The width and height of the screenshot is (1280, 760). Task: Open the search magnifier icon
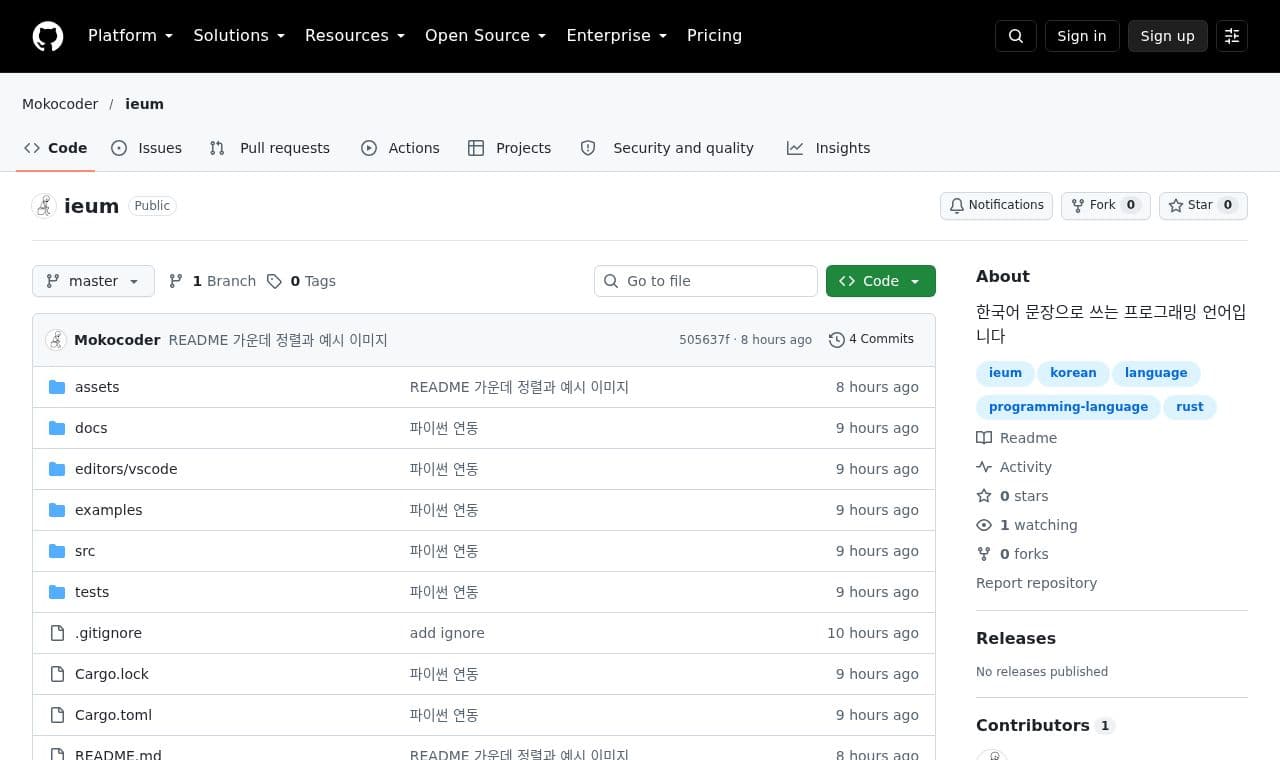tap(1016, 36)
